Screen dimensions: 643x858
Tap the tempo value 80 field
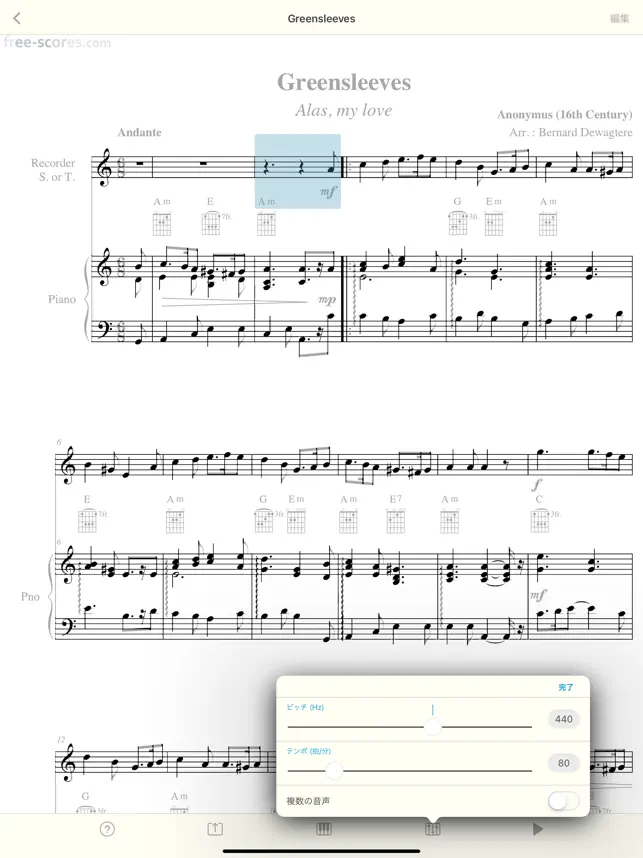point(564,763)
